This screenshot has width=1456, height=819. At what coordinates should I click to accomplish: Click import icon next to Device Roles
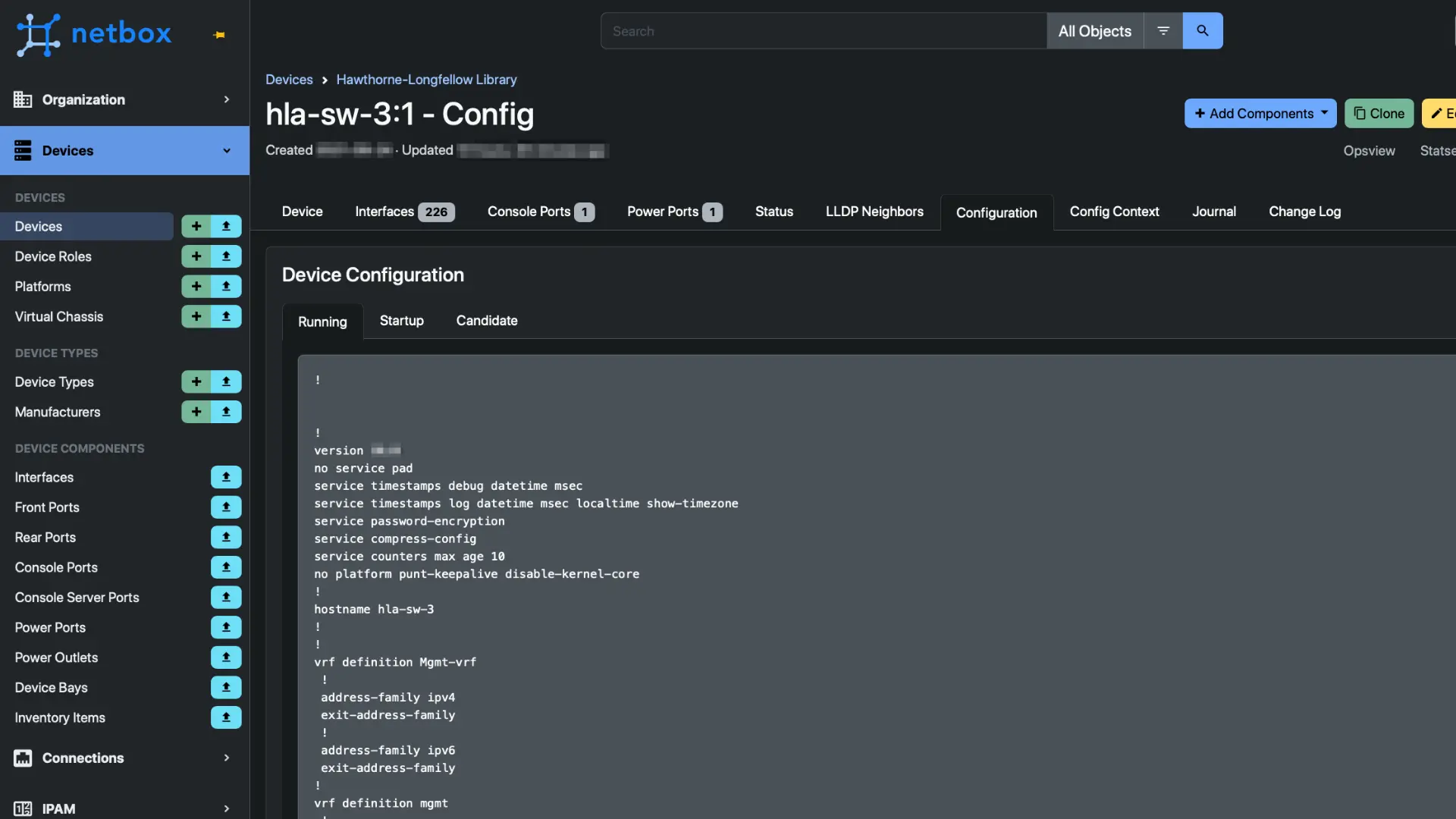point(226,256)
